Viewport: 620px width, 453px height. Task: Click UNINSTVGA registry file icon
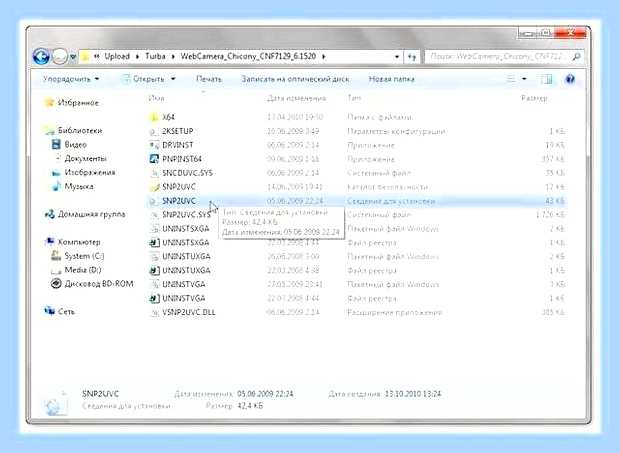(x=154, y=298)
